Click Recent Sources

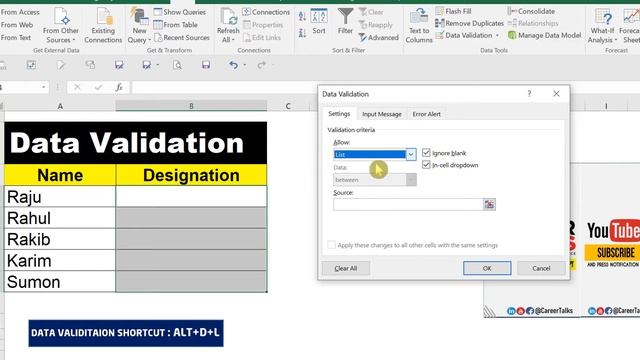click(182, 38)
